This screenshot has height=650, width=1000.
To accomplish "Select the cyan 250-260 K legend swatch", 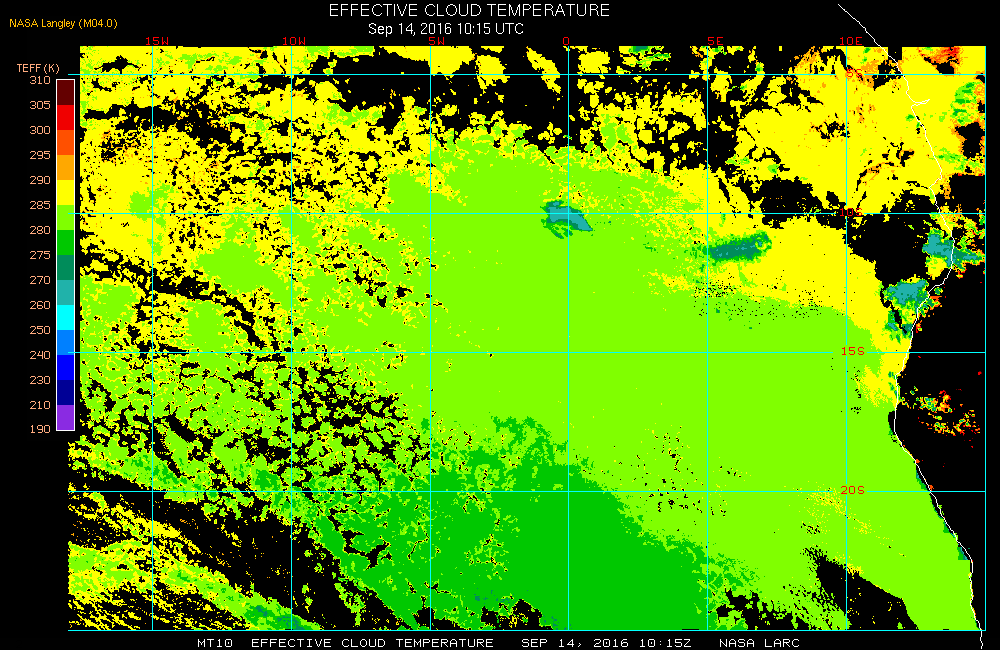I will (x=66, y=317).
